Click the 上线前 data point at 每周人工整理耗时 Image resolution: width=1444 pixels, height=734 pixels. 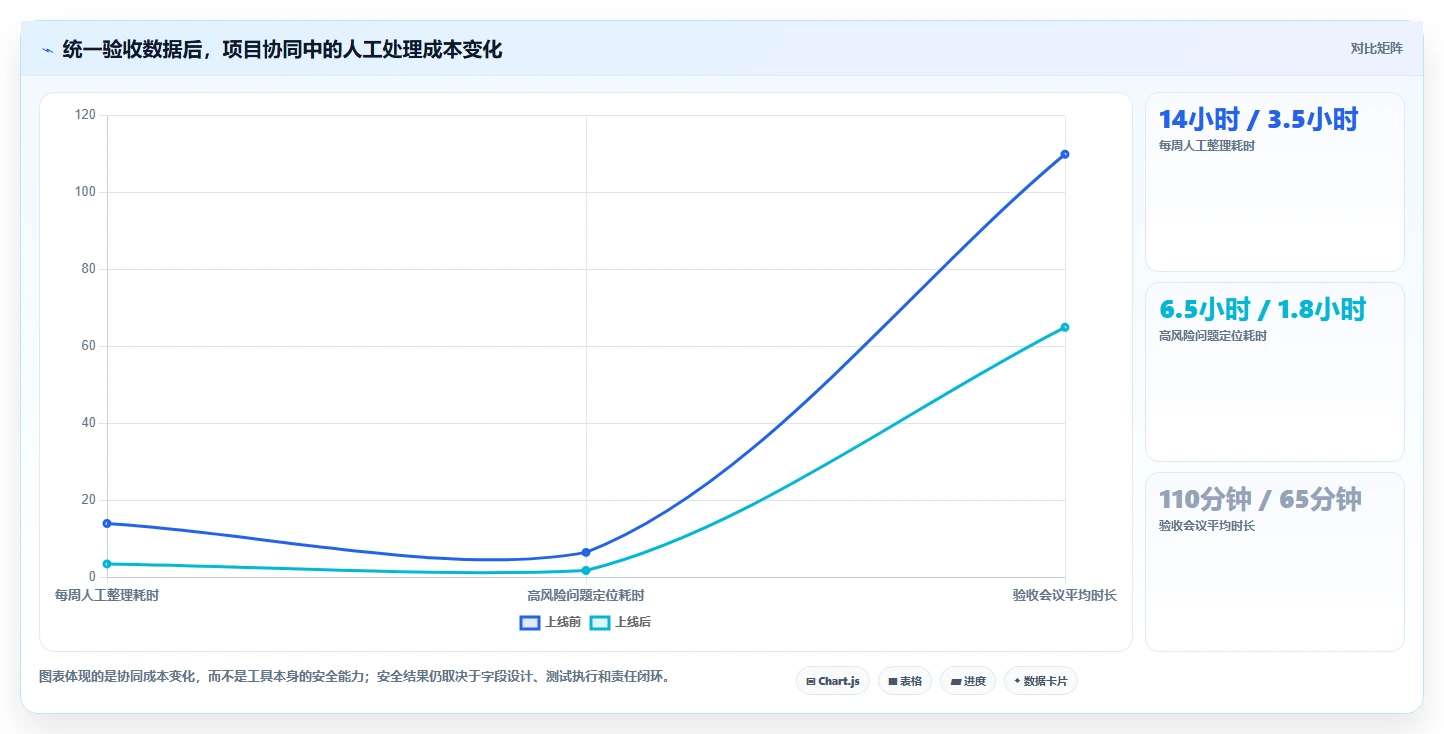107,523
